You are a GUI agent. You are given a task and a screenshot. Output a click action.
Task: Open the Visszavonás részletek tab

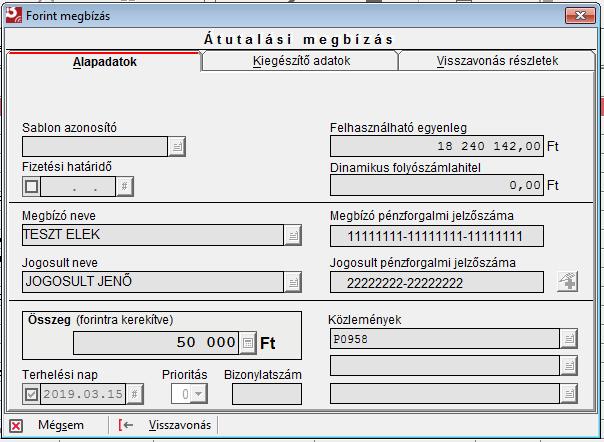pos(497,61)
